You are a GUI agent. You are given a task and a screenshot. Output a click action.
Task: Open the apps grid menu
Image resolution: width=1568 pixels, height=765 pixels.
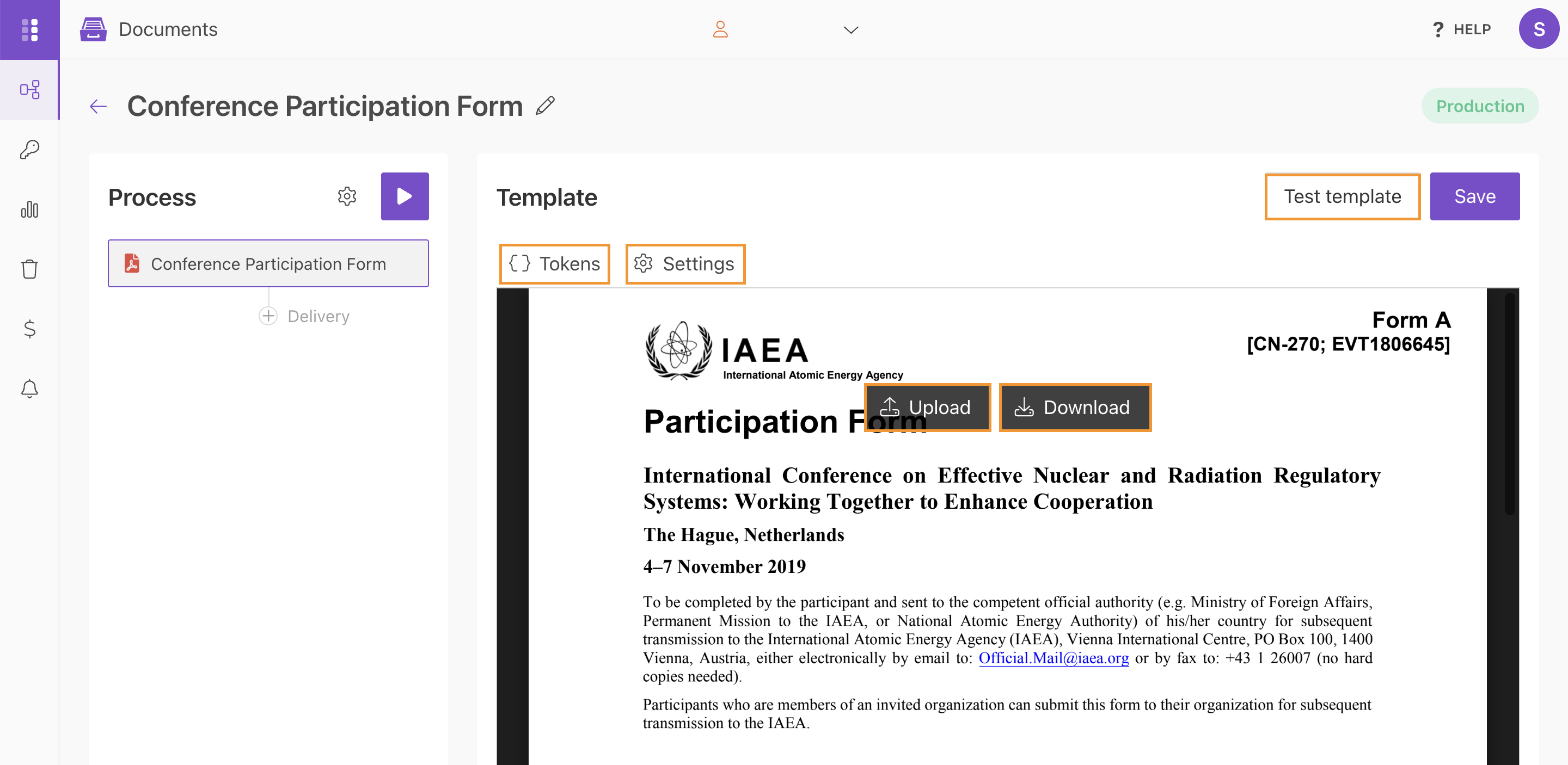point(29,29)
